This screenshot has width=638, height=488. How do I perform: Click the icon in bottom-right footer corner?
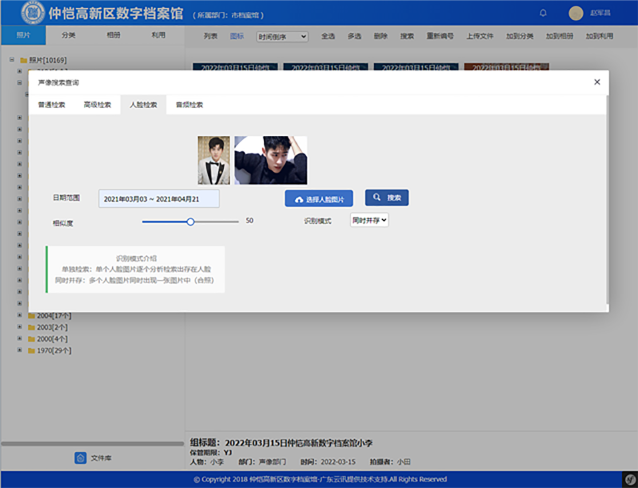coord(627,479)
